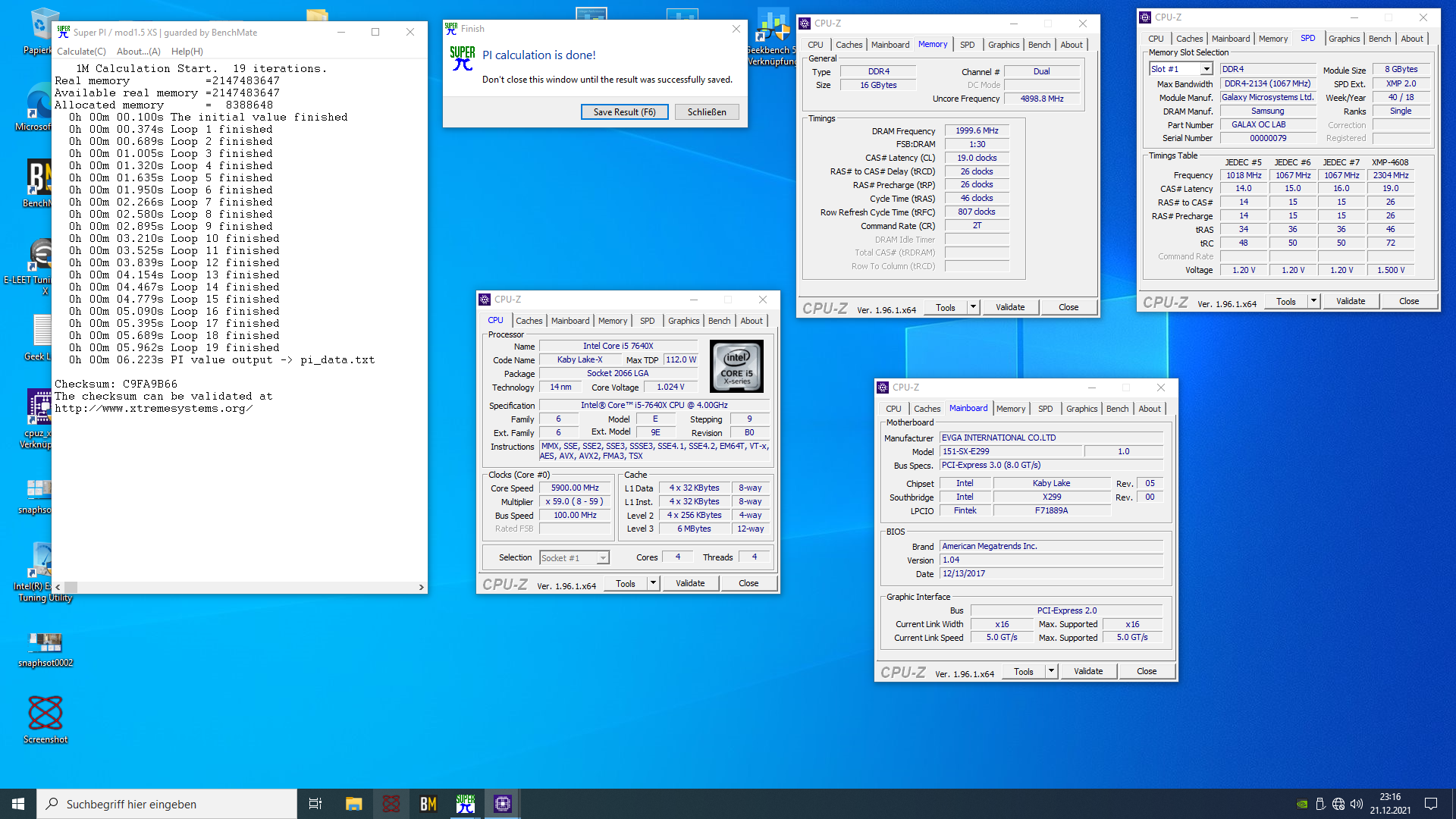Screen dimensions: 1456x819
Task: Select the Super PI taskbar icon
Action: click(x=465, y=804)
